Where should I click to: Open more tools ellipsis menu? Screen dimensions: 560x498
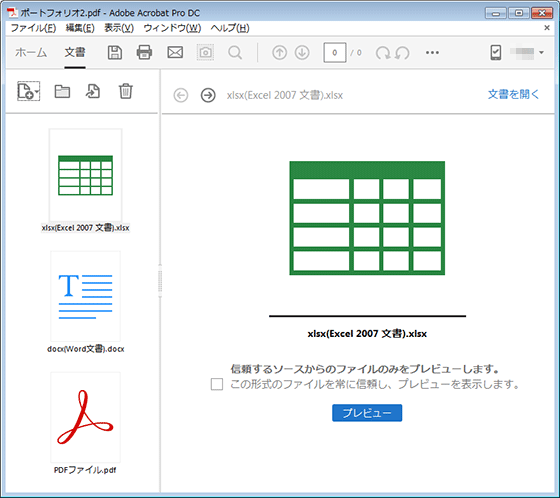click(432, 53)
